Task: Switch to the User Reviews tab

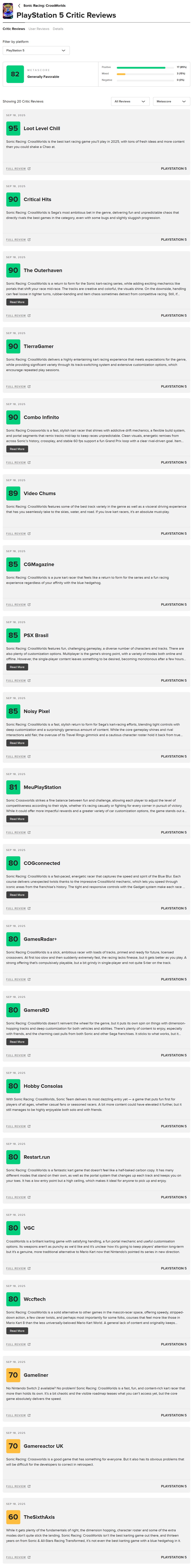Action: coord(39,29)
